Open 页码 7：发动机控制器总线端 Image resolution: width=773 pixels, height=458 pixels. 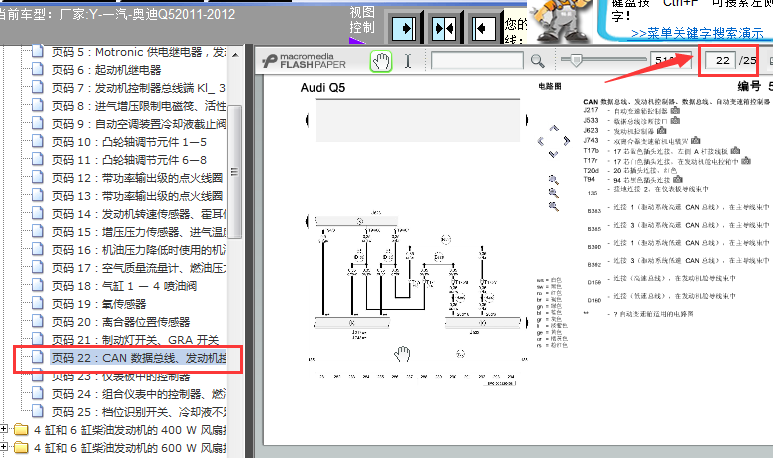click(139, 88)
